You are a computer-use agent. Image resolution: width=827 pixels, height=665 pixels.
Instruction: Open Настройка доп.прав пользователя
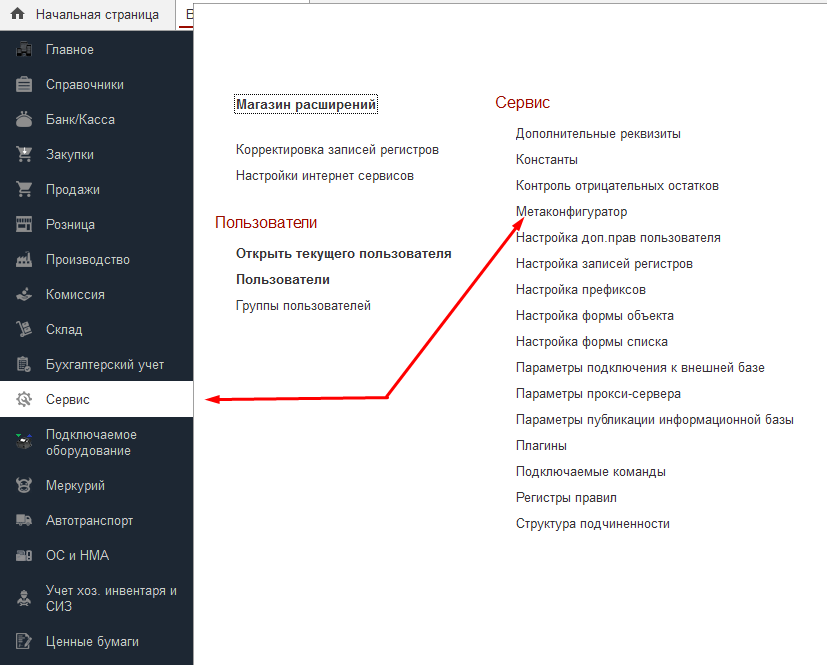(618, 238)
